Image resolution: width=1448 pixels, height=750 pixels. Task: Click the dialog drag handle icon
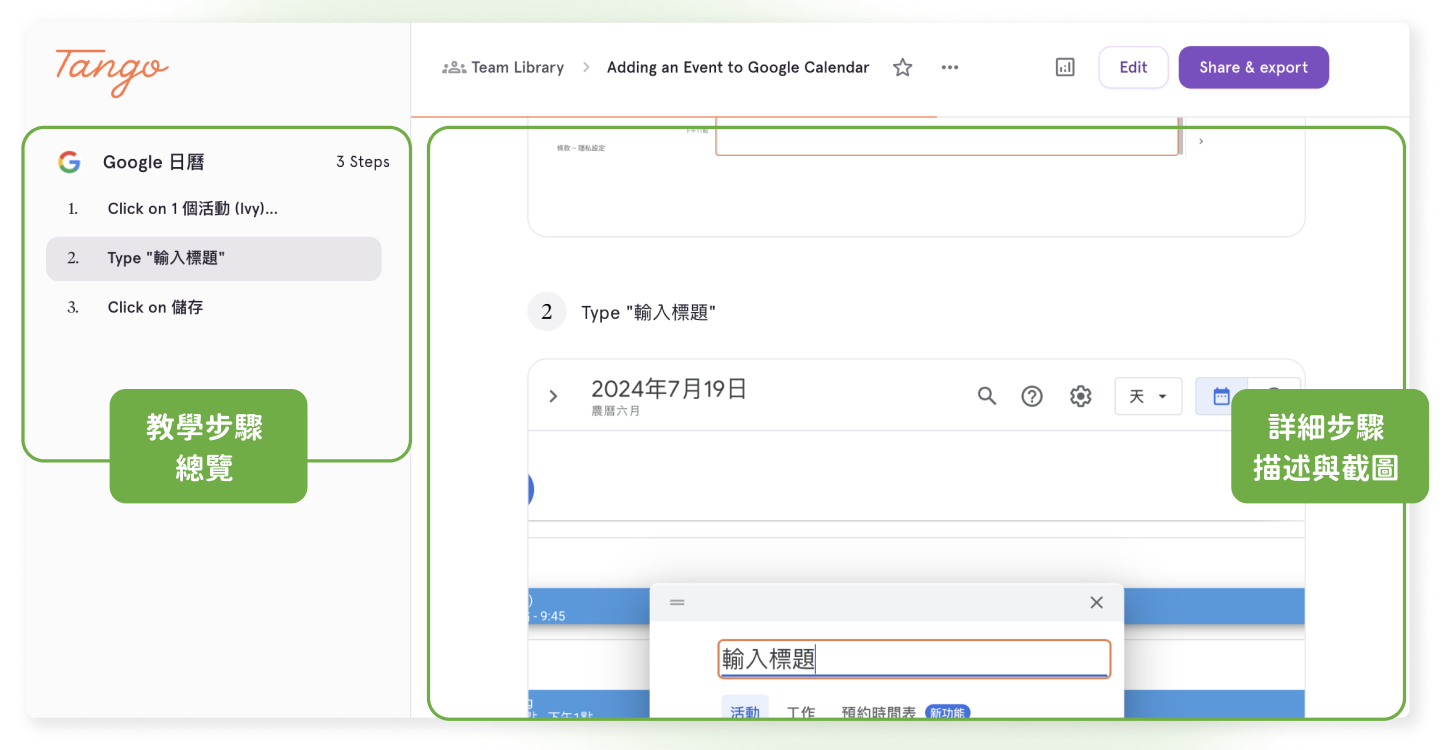click(677, 602)
